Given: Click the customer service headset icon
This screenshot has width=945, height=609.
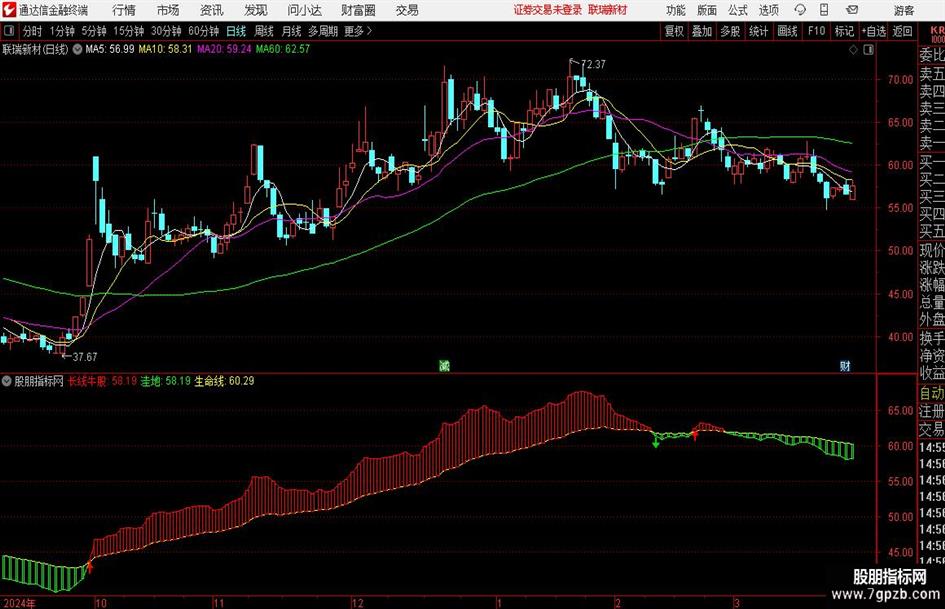Looking at the screenshot, I should click(x=800, y=10).
